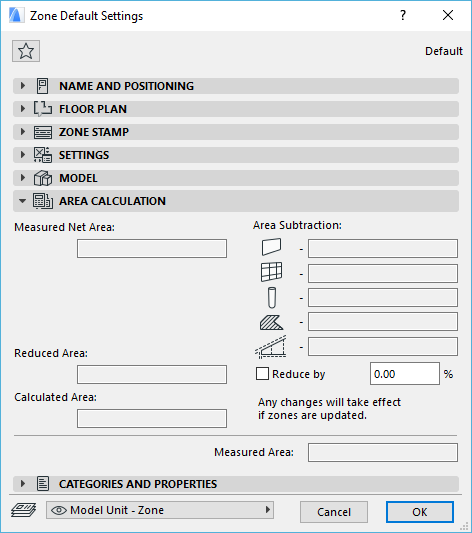This screenshot has height=533, width=472.
Task: Expand the Model panel arrow
Action: tap(23, 178)
